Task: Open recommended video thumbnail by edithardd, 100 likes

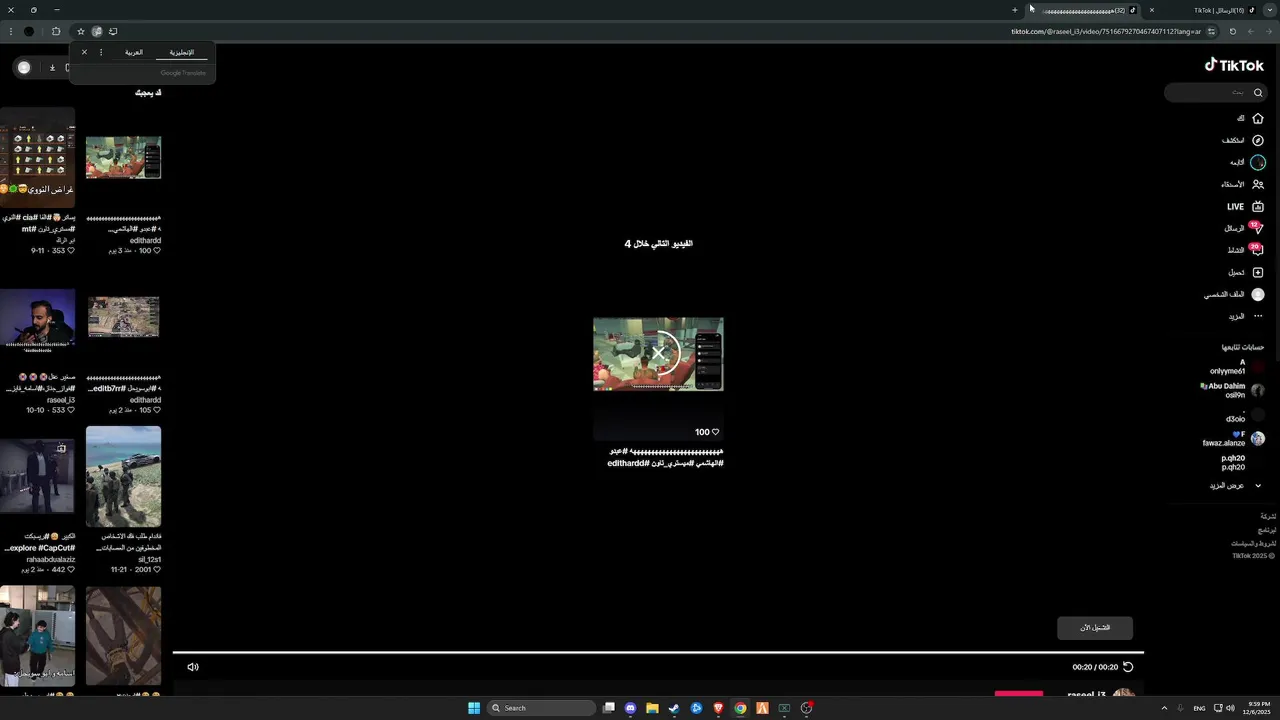Action: coord(123,158)
